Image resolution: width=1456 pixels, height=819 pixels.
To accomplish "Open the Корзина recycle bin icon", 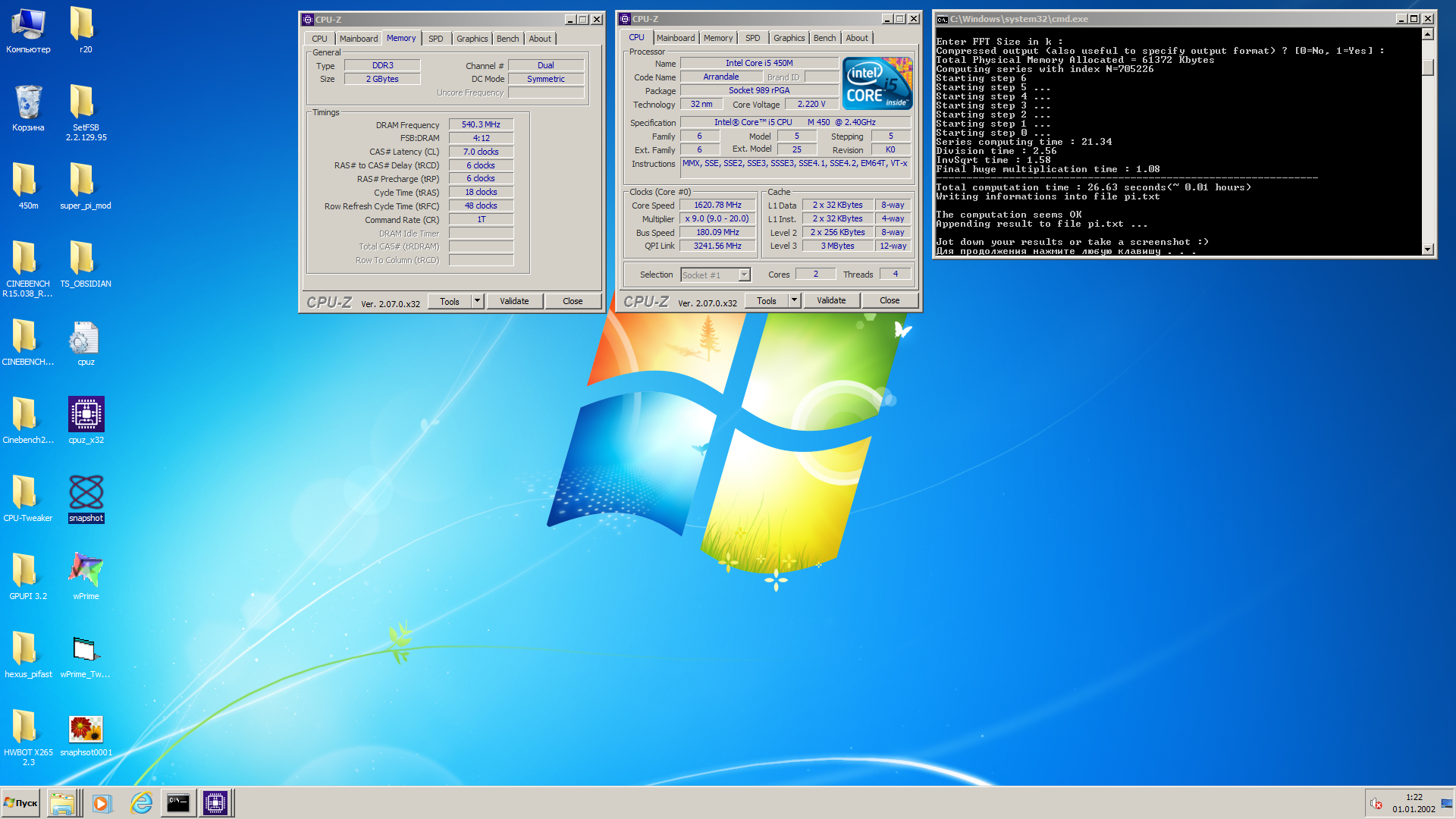I will tap(28, 108).
